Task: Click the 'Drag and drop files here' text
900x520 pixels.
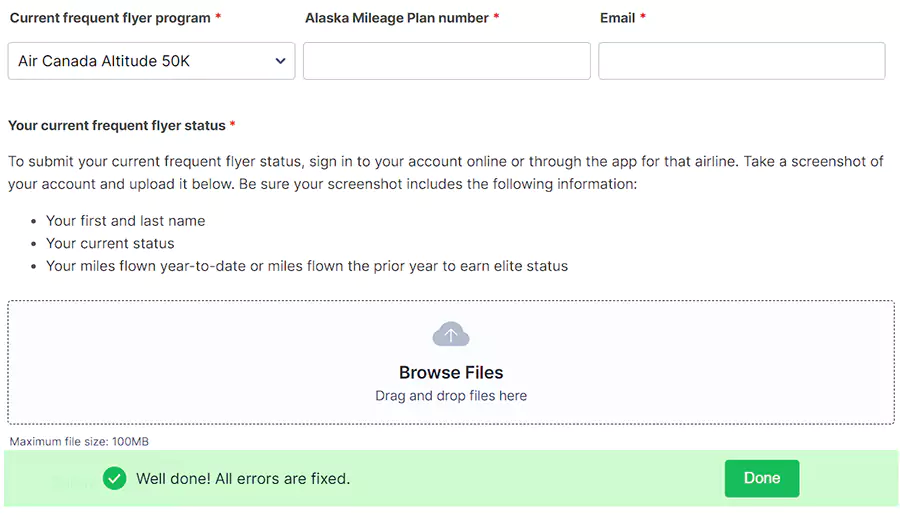Action: 451,396
